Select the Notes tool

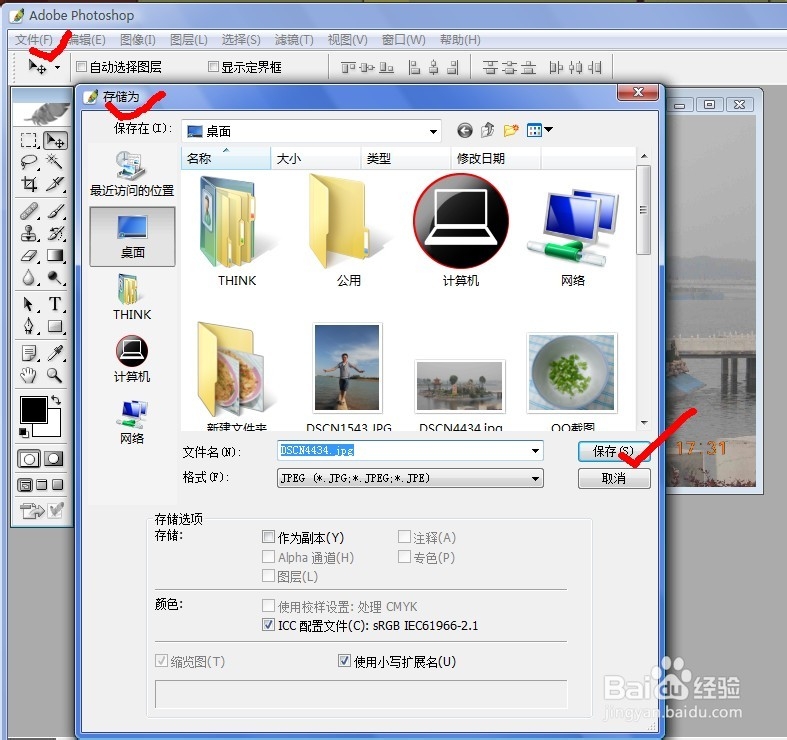click(x=29, y=353)
